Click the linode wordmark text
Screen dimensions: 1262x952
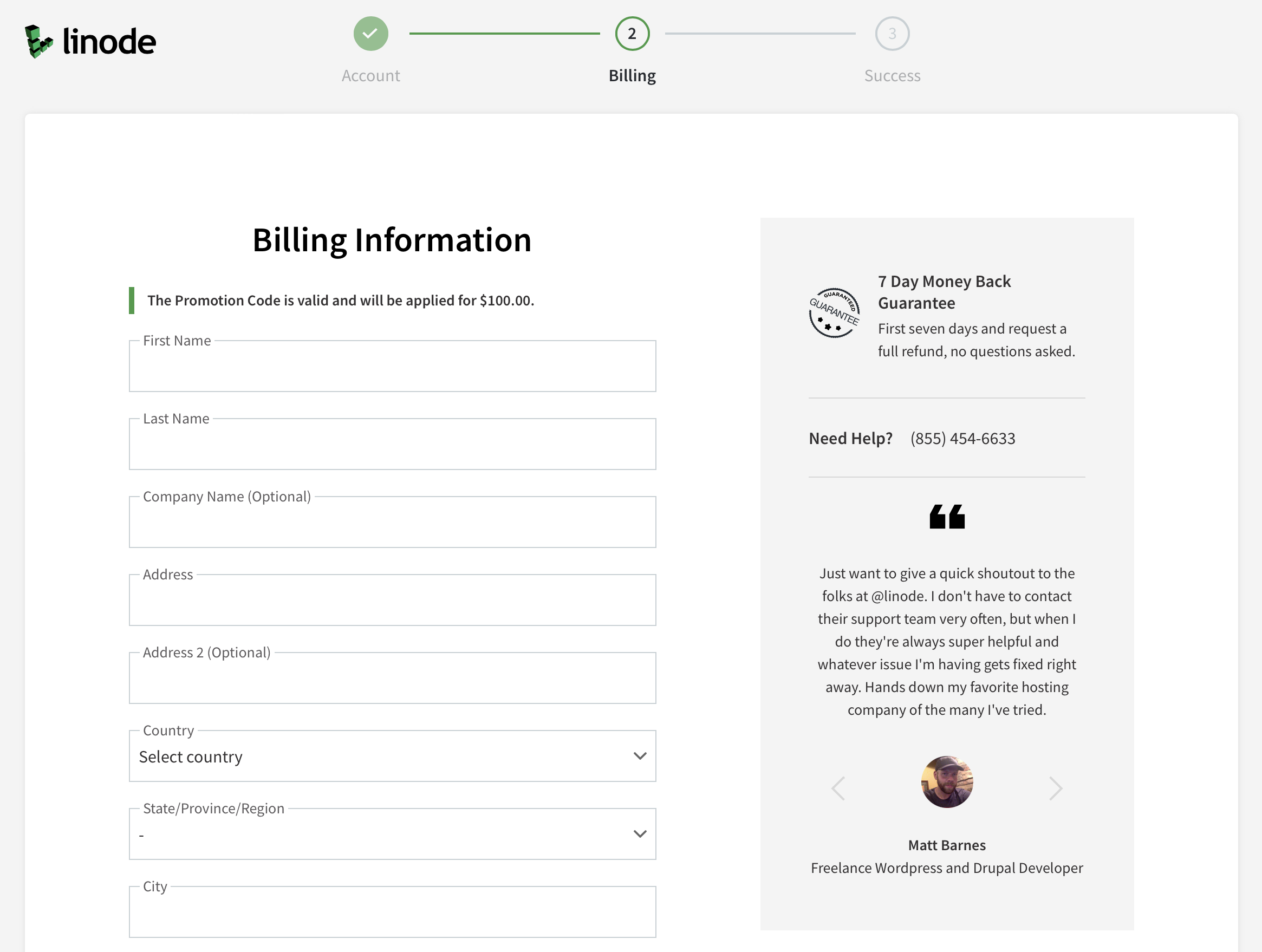109,42
